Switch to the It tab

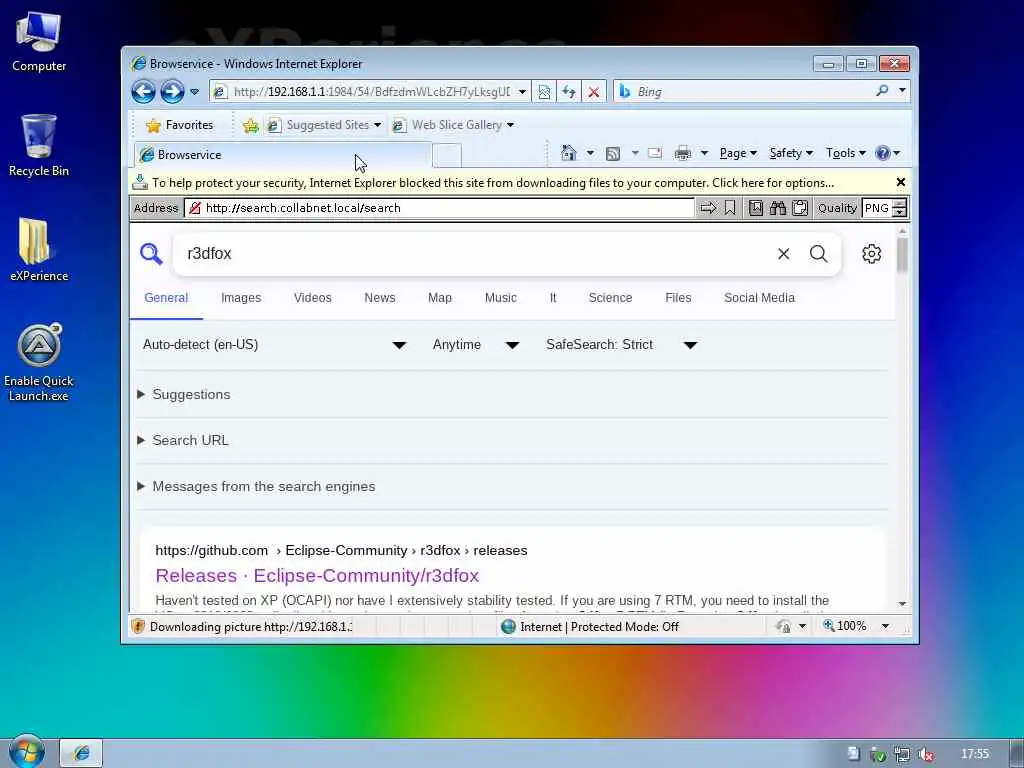tap(553, 298)
